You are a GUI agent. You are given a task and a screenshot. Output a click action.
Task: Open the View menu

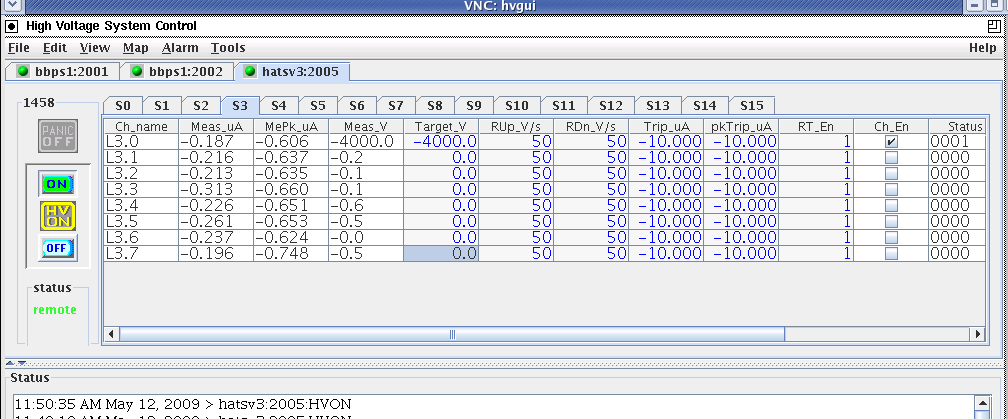[95, 48]
